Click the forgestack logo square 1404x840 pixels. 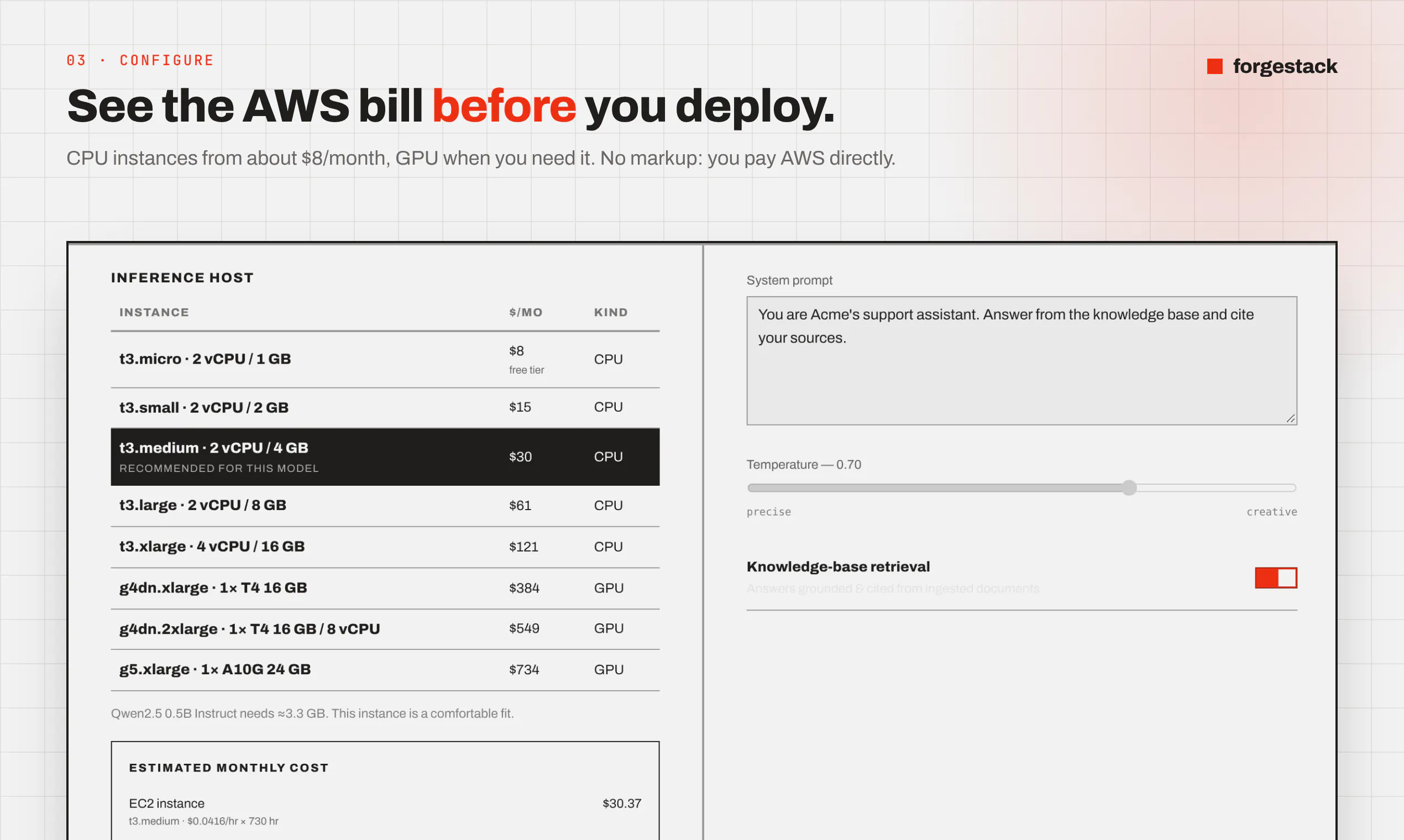pyautogui.click(x=1215, y=66)
